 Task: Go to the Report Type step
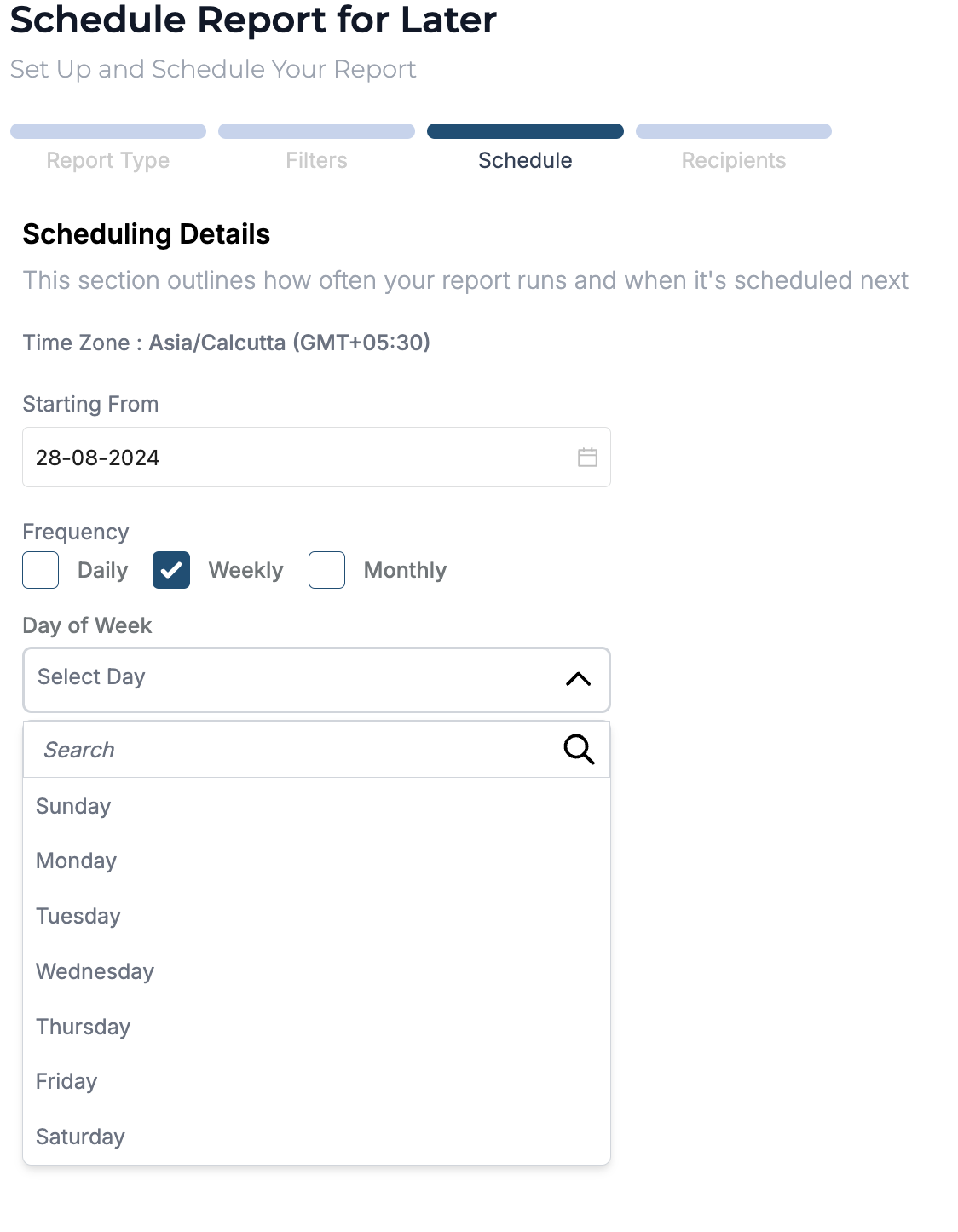(x=108, y=160)
